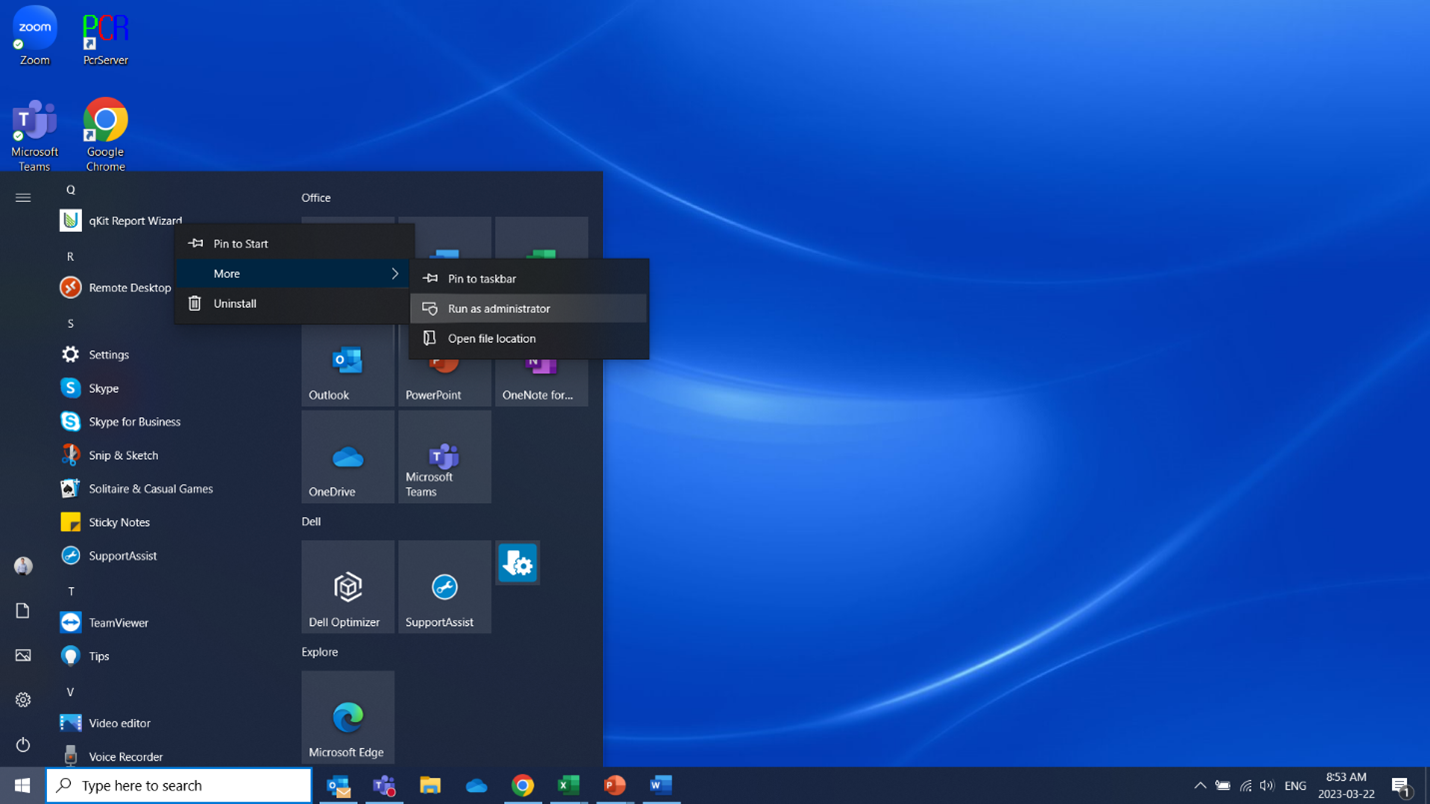Screen dimensions: 1430x804
Task: Open the notification Action Center
Action: pos(1401,786)
